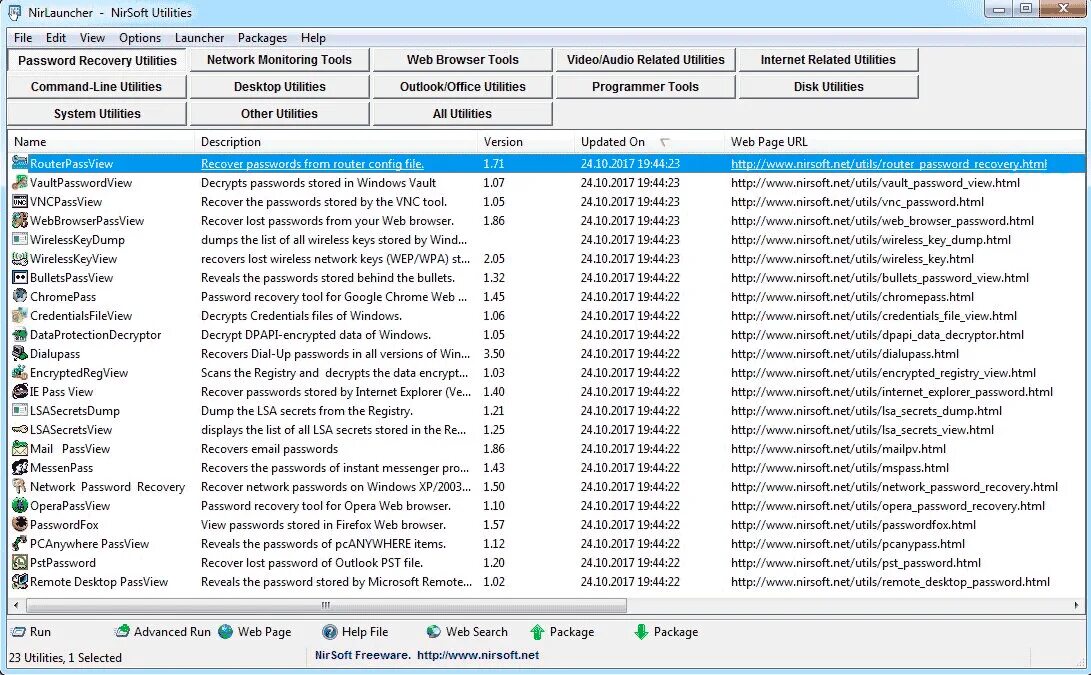Click the horizontal scrollbar thumb
The width and height of the screenshot is (1091, 675).
[x=326, y=605]
